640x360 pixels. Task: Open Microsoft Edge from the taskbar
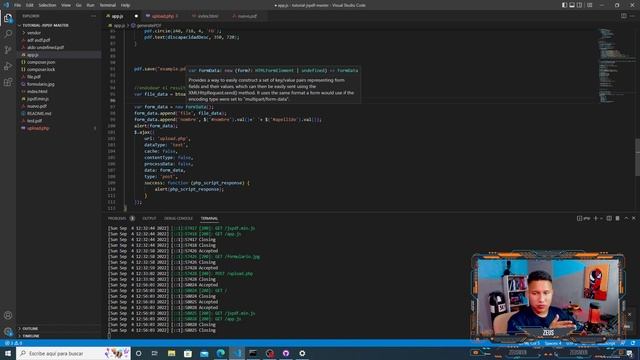coord(220,353)
